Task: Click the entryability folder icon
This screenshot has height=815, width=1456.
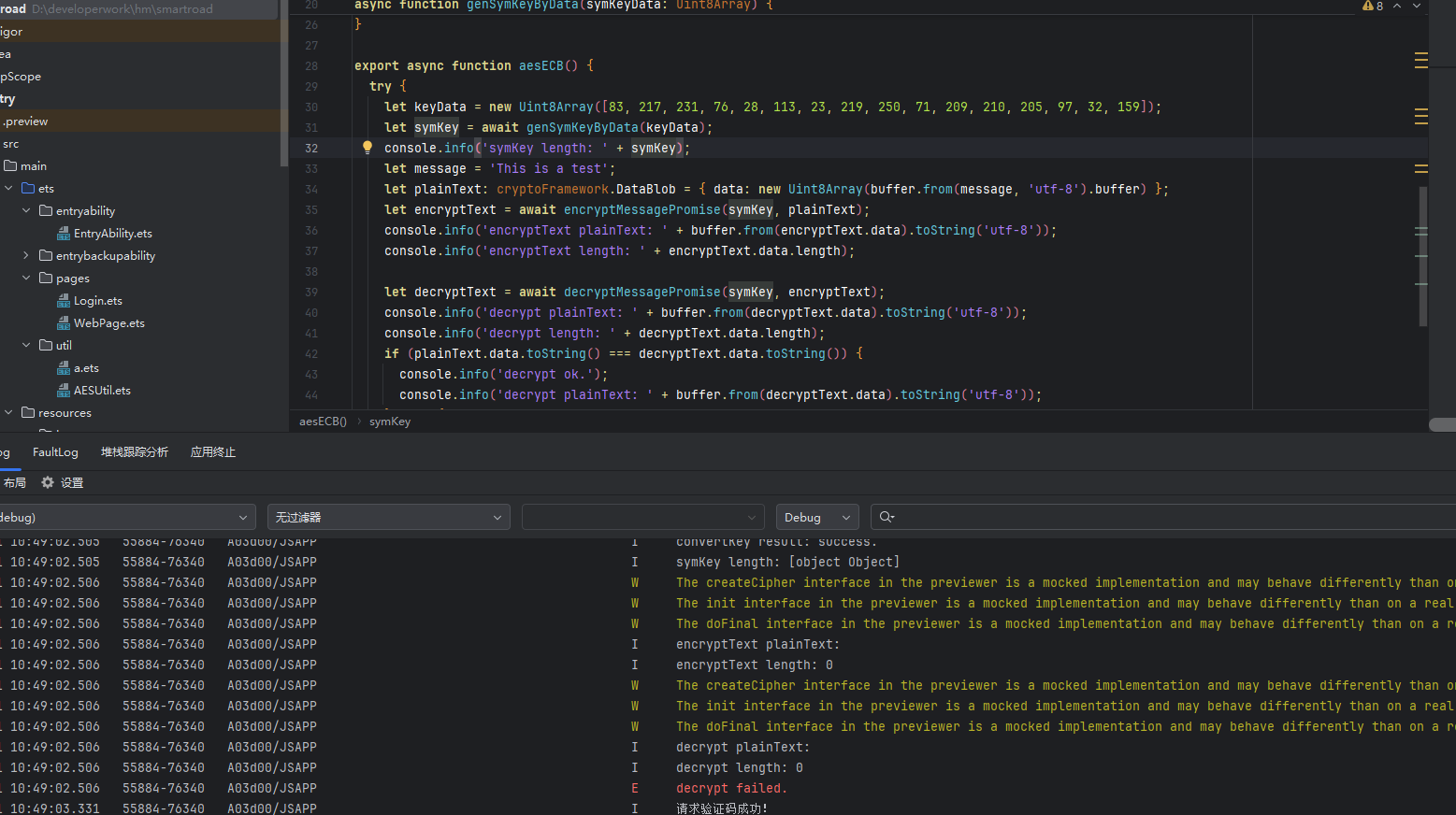Action: coord(46,211)
